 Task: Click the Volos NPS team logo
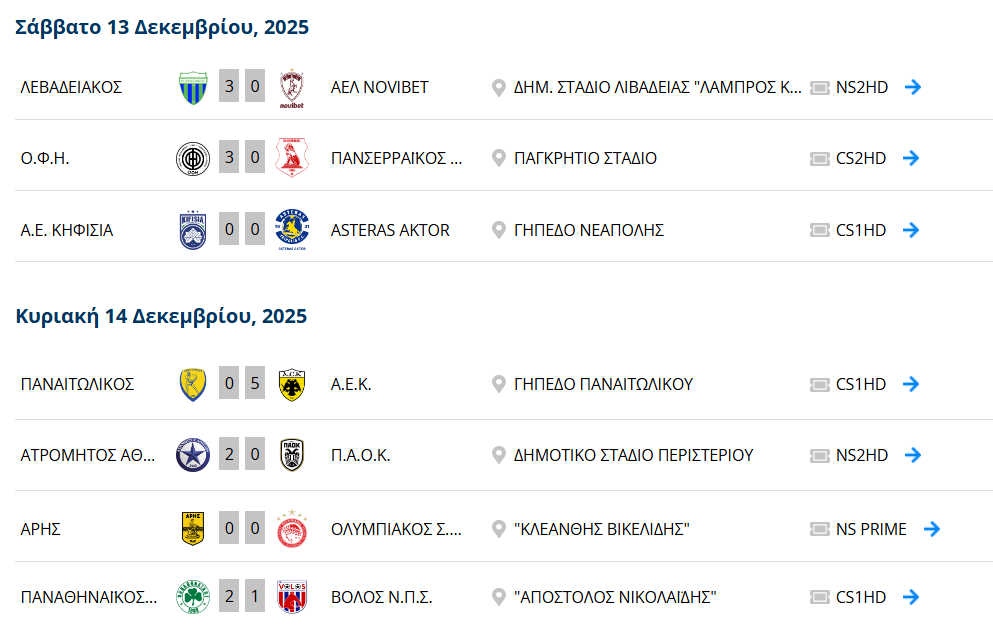pyautogui.click(x=291, y=597)
